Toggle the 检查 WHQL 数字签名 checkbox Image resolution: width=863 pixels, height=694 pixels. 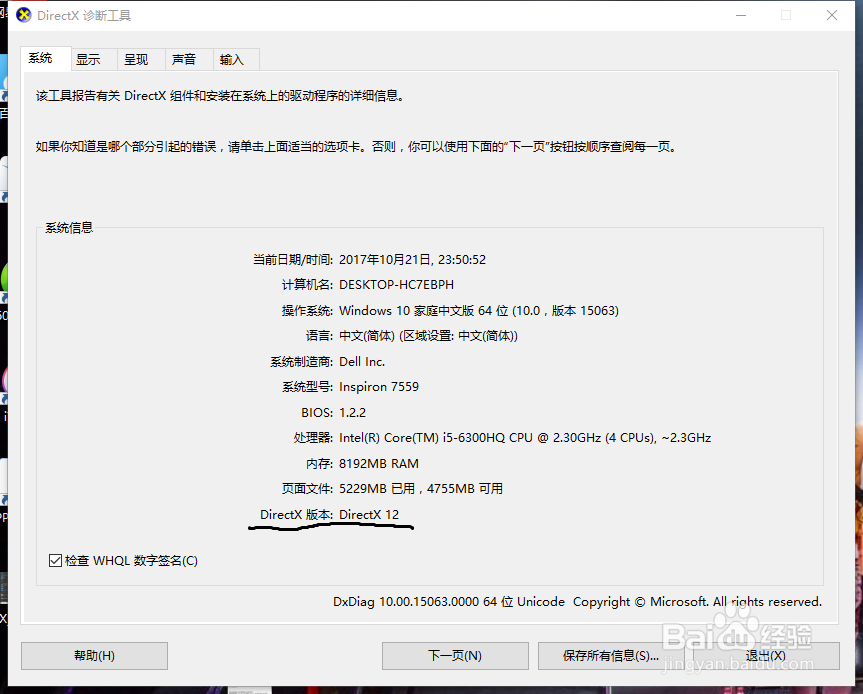(55, 560)
